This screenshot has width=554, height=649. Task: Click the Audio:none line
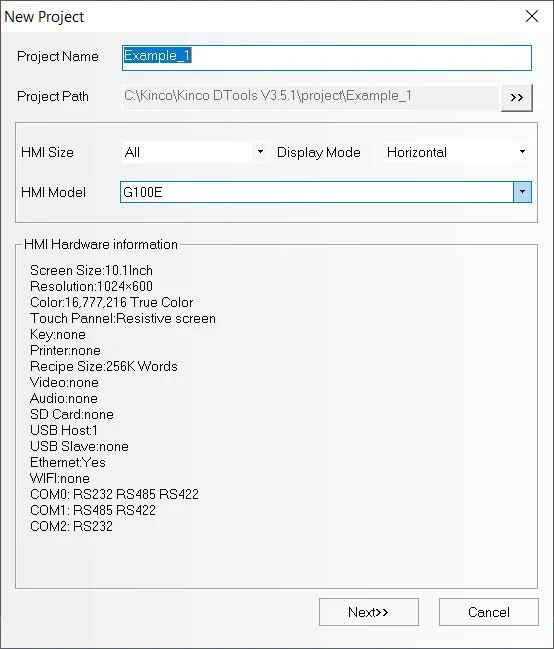click(64, 399)
